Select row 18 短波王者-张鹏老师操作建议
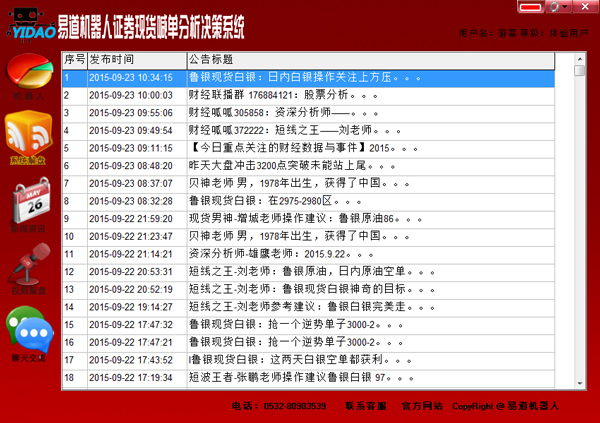The width and height of the screenshot is (600, 423). [308, 377]
